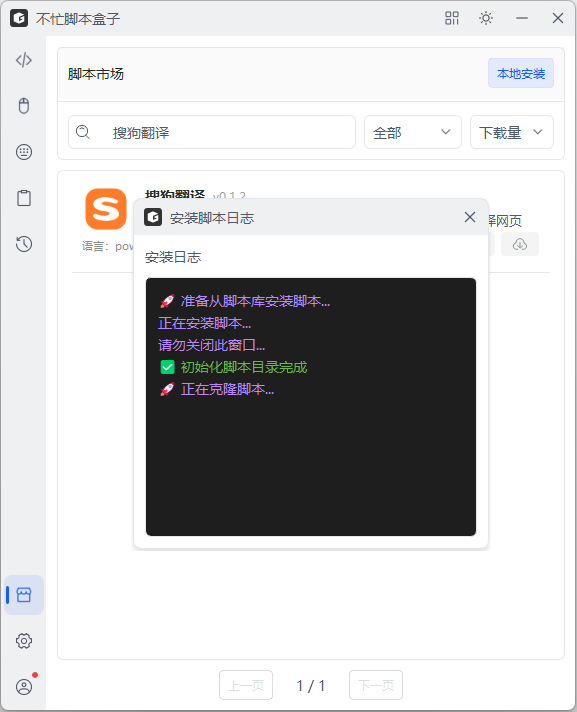Image resolution: width=577 pixels, height=712 pixels.
Task: Click log line 正在安装脚本...
Action: click(x=204, y=323)
